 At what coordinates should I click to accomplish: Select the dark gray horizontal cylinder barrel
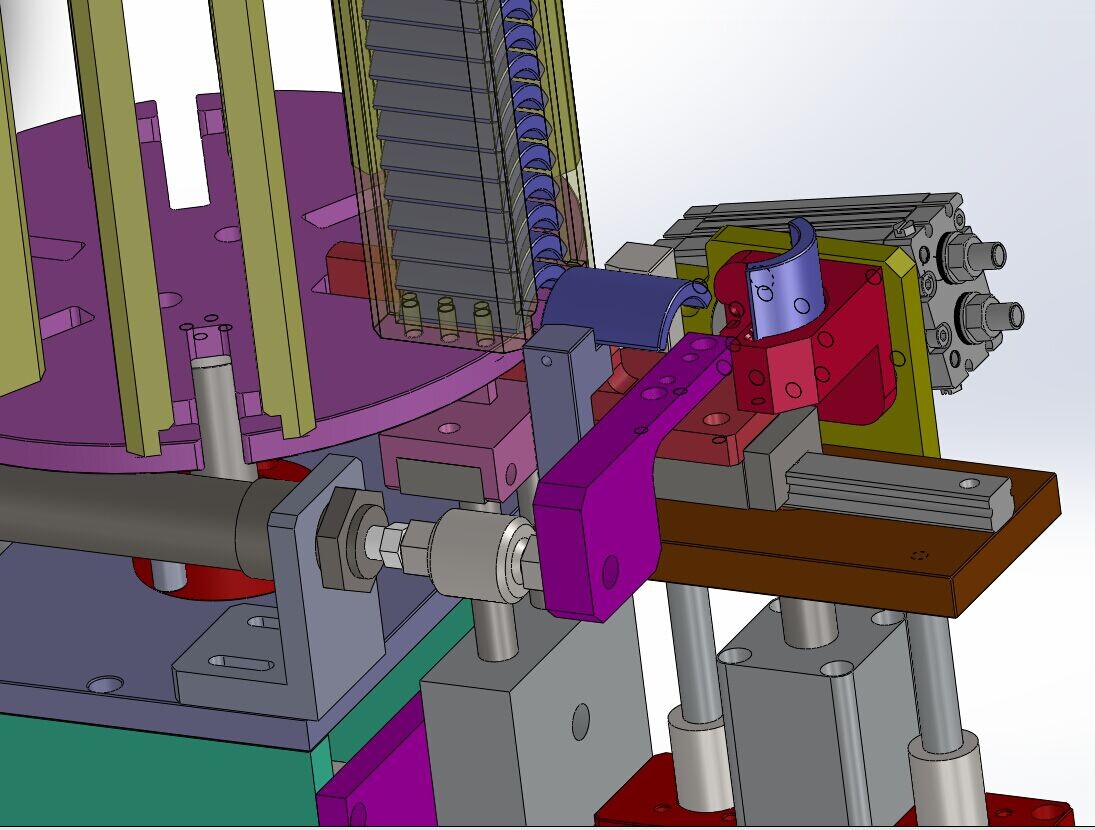coord(126,513)
